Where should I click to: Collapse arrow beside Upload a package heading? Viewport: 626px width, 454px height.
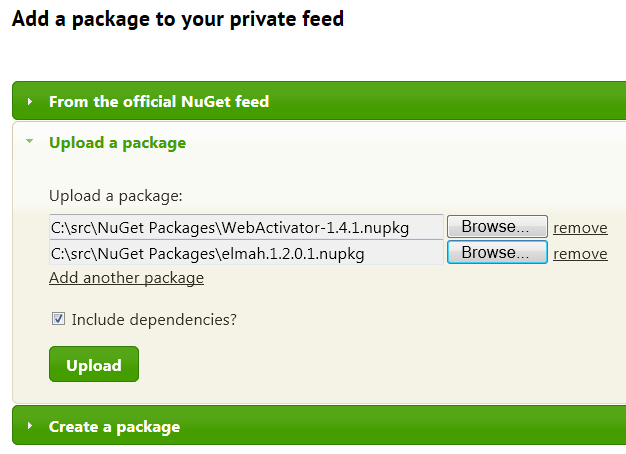coord(30,141)
